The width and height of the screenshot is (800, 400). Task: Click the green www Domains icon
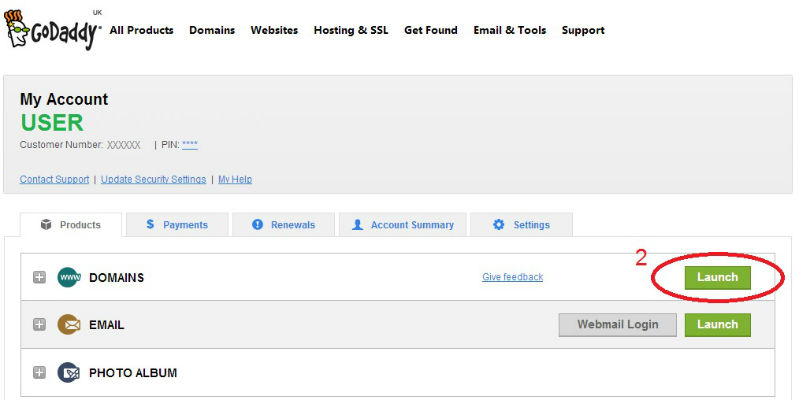point(69,278)
